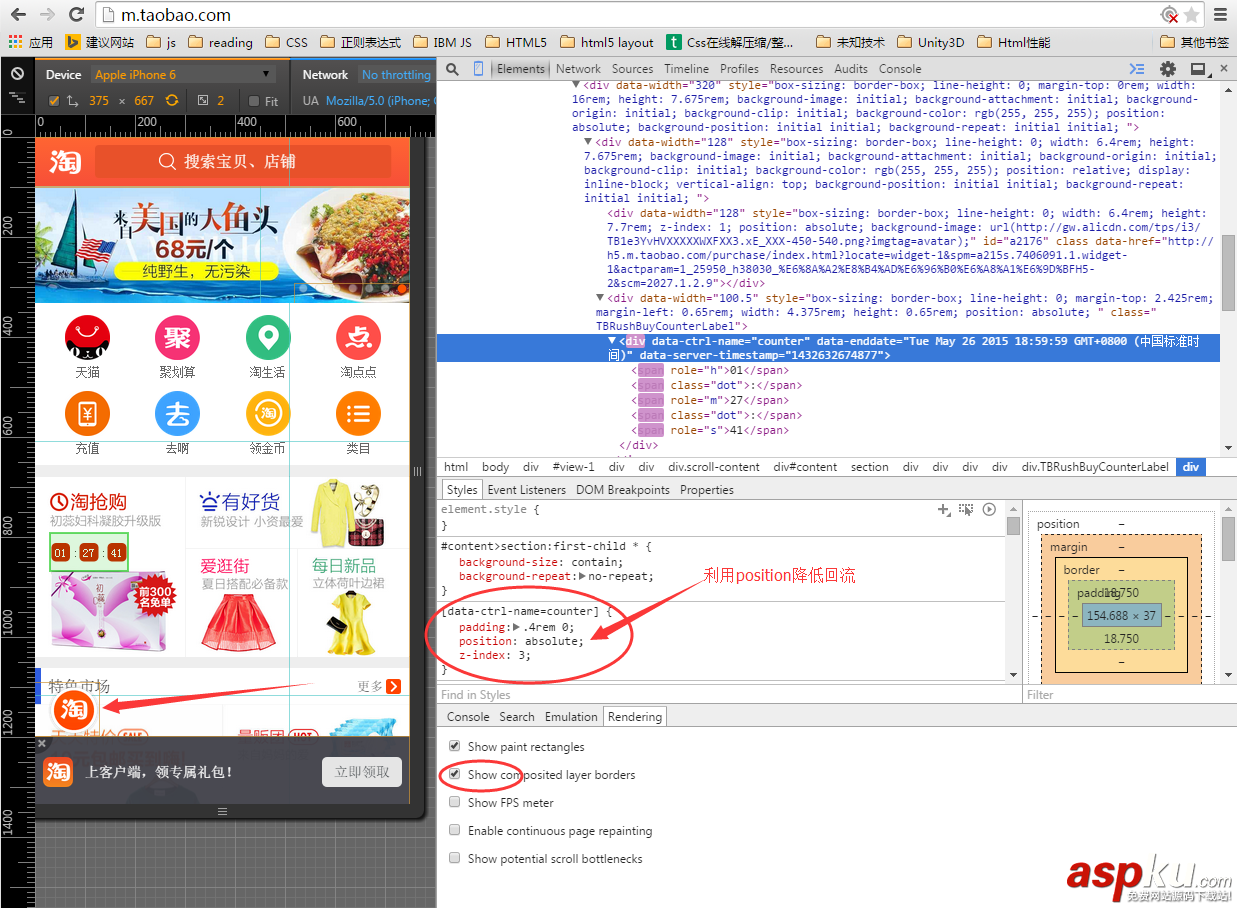Click the toggle element state icon
The image size is (1237, 908).
pyautogui.click(x=966, y=509)
